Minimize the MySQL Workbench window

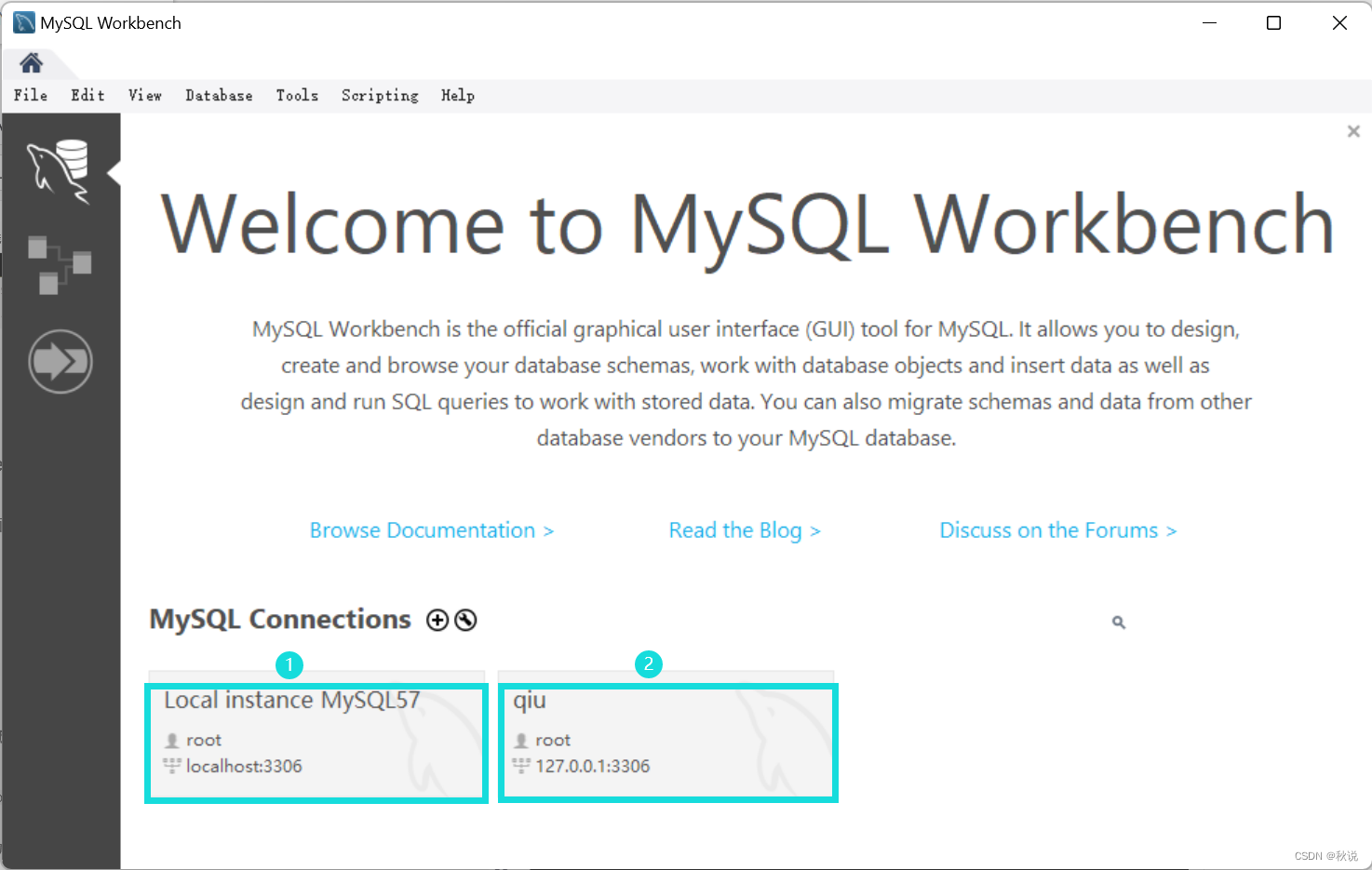coord(1210,22)
